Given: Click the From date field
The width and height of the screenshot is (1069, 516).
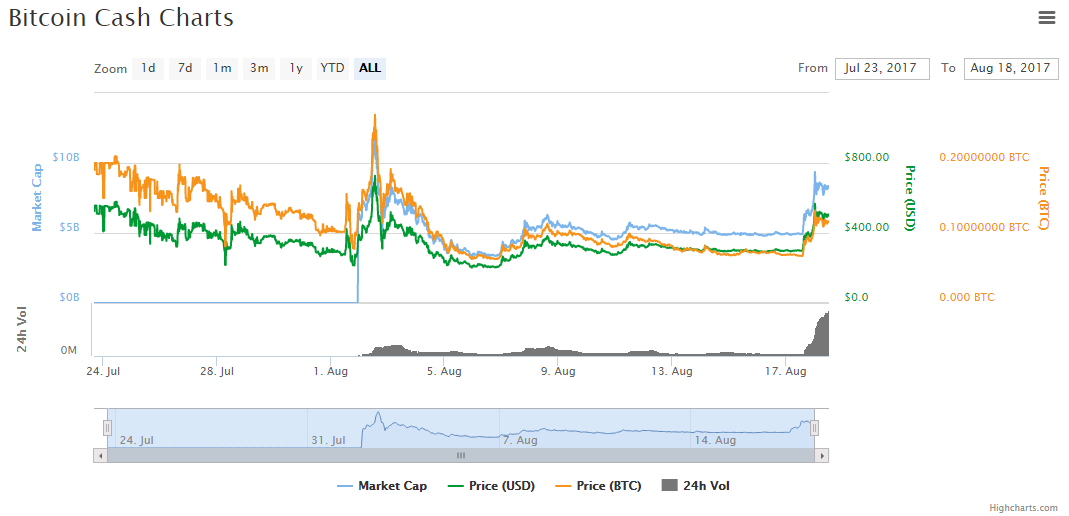Looking at the screenshot, I should point(882,68).
